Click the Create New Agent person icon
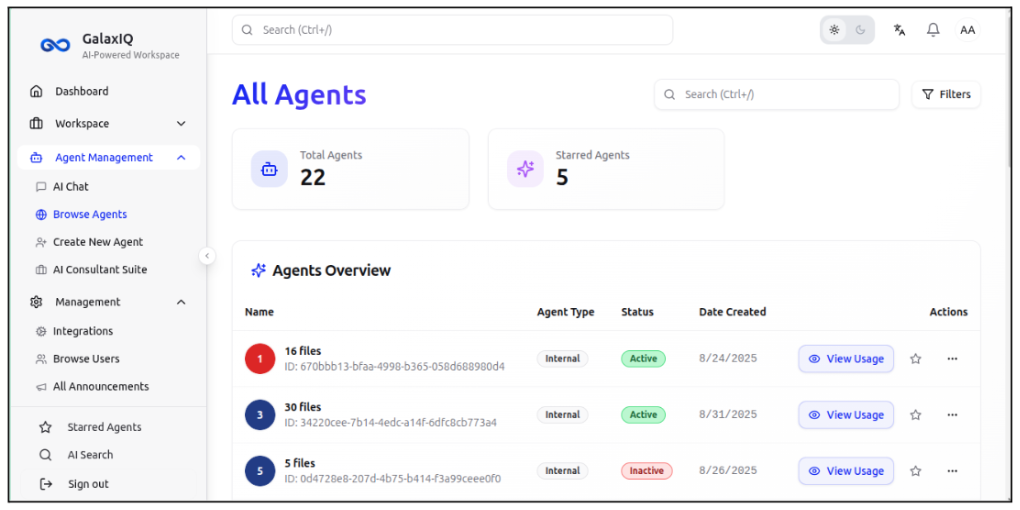Viewport: 1020px width, 510px height. pyautogui.click(x=41, y=242)
